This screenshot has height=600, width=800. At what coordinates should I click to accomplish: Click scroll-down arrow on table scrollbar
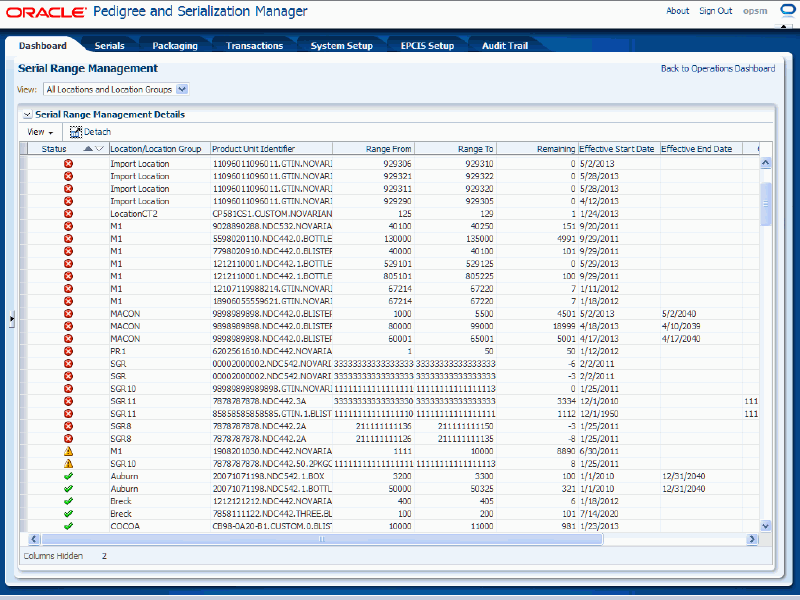[x=765, y=526]
